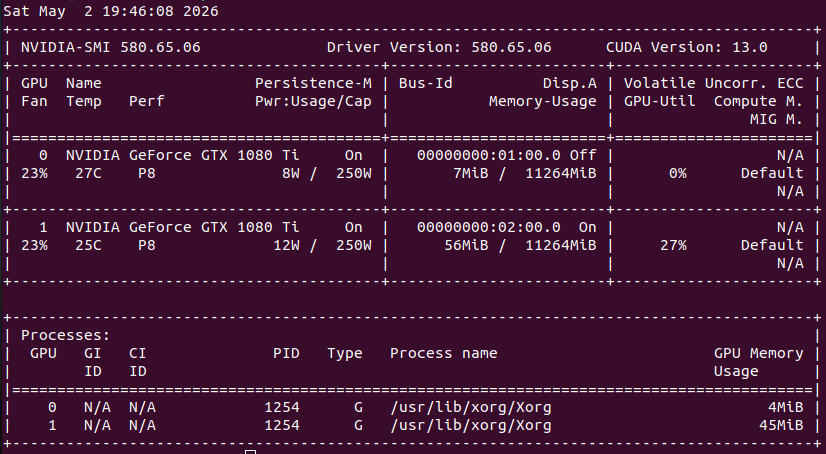Select the Bus-Id column header
This screenshot has width=826, height=454.
[x=426, y=83]
